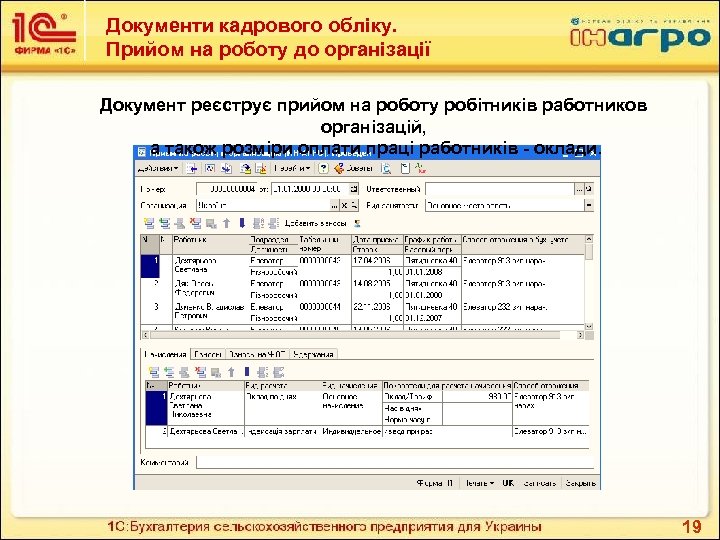
Task: Click the Дата приема column header
Action: (x=377, y=240)
